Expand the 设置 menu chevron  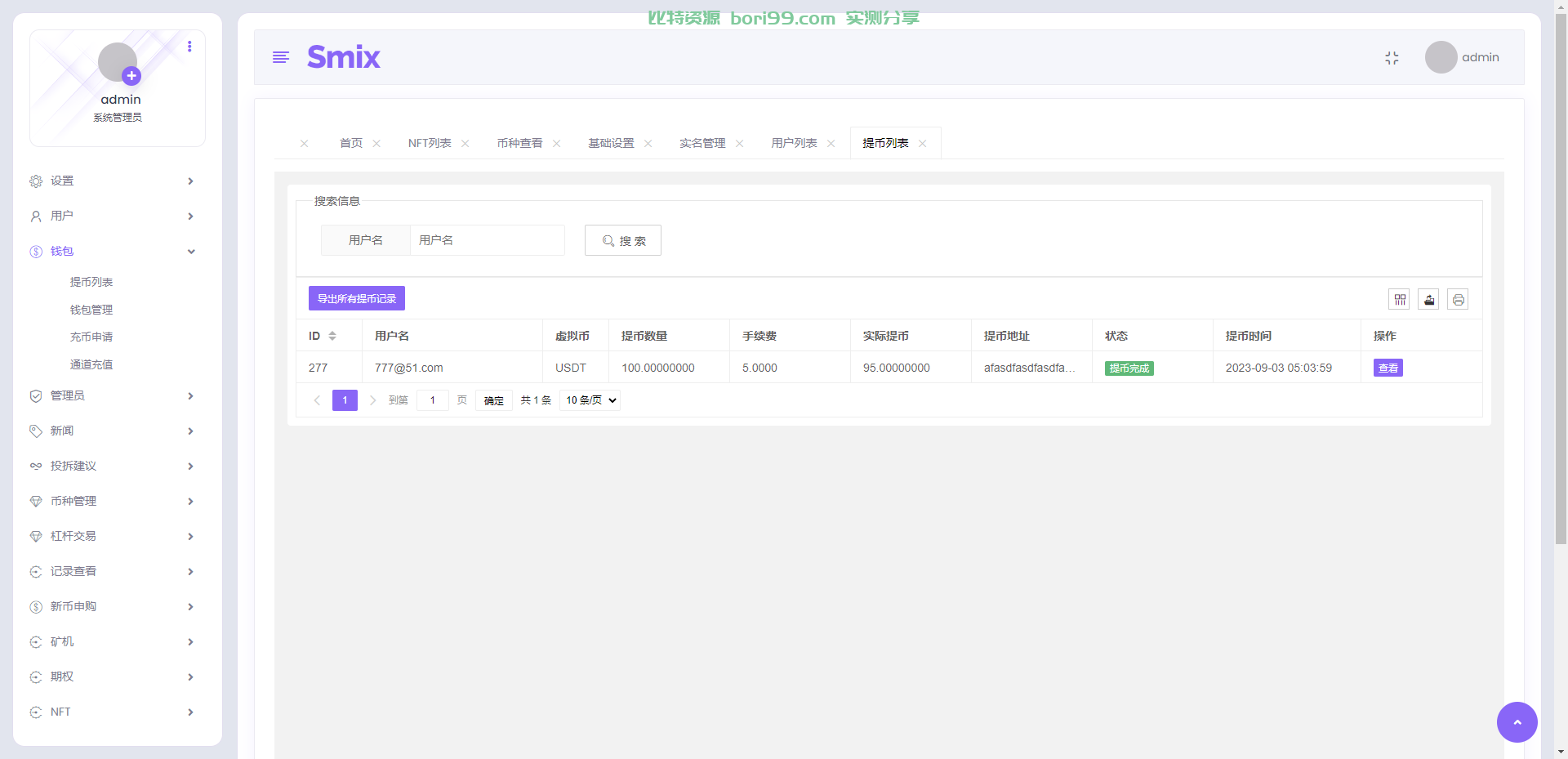[190, 181]
